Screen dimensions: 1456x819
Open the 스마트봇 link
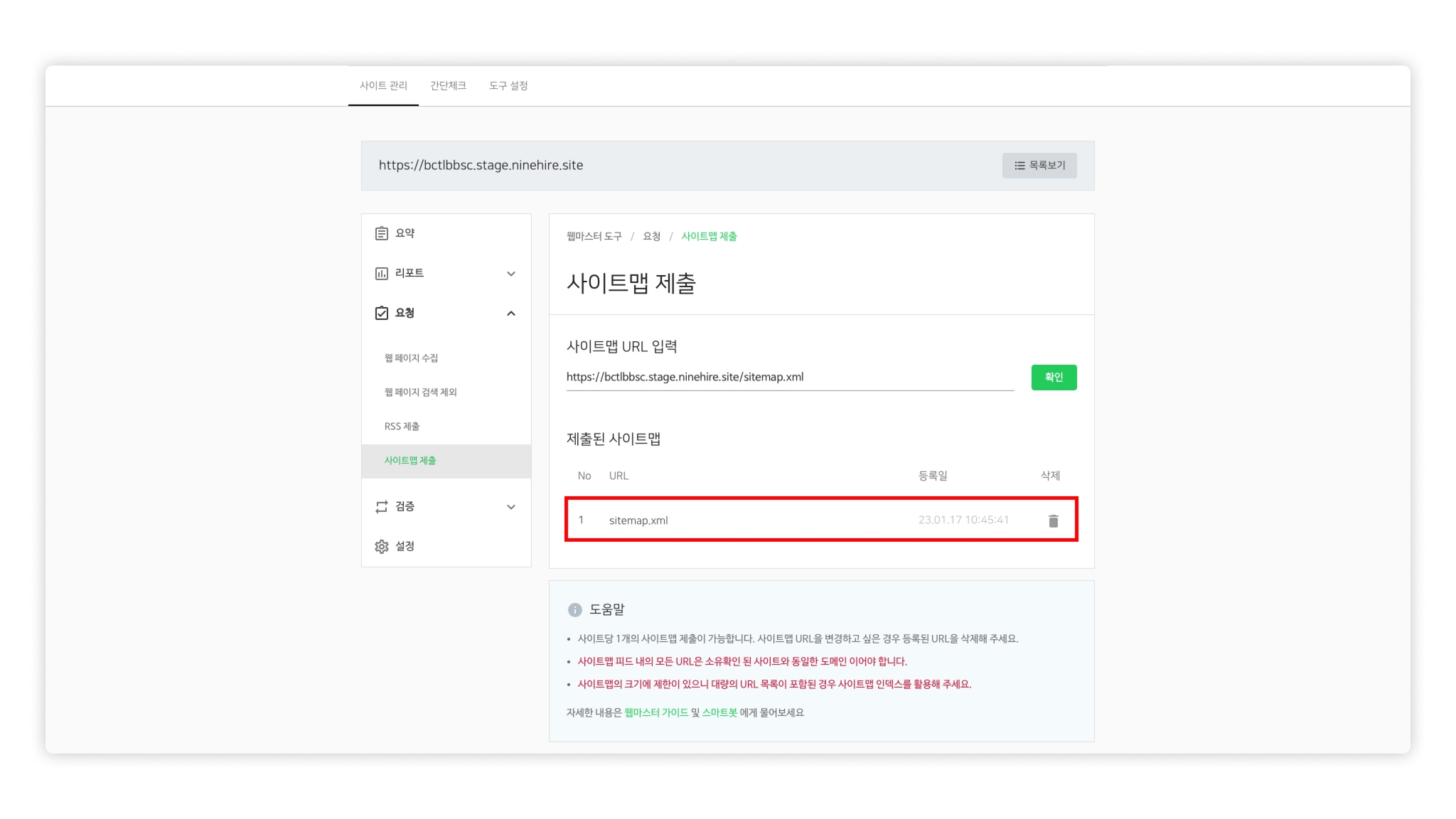point(719,712)
